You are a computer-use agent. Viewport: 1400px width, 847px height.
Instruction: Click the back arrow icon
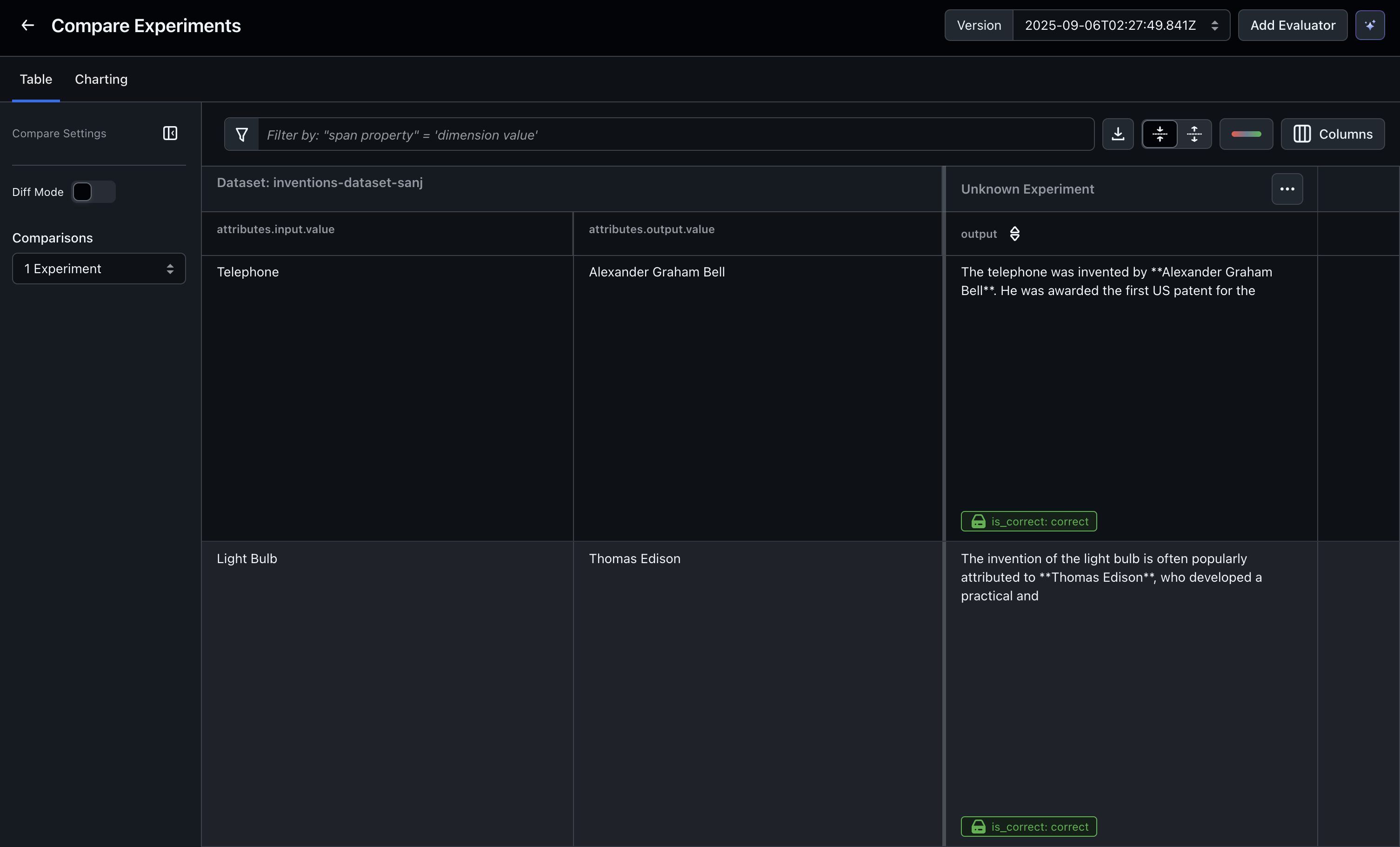pyautogui.click(x=27, y=26)
